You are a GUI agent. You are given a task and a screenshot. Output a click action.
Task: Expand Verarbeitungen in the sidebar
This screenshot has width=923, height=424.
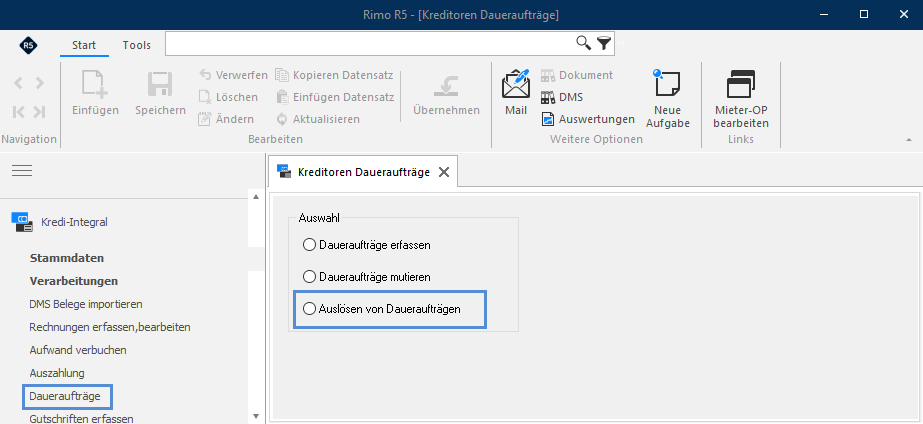(74, 281)
